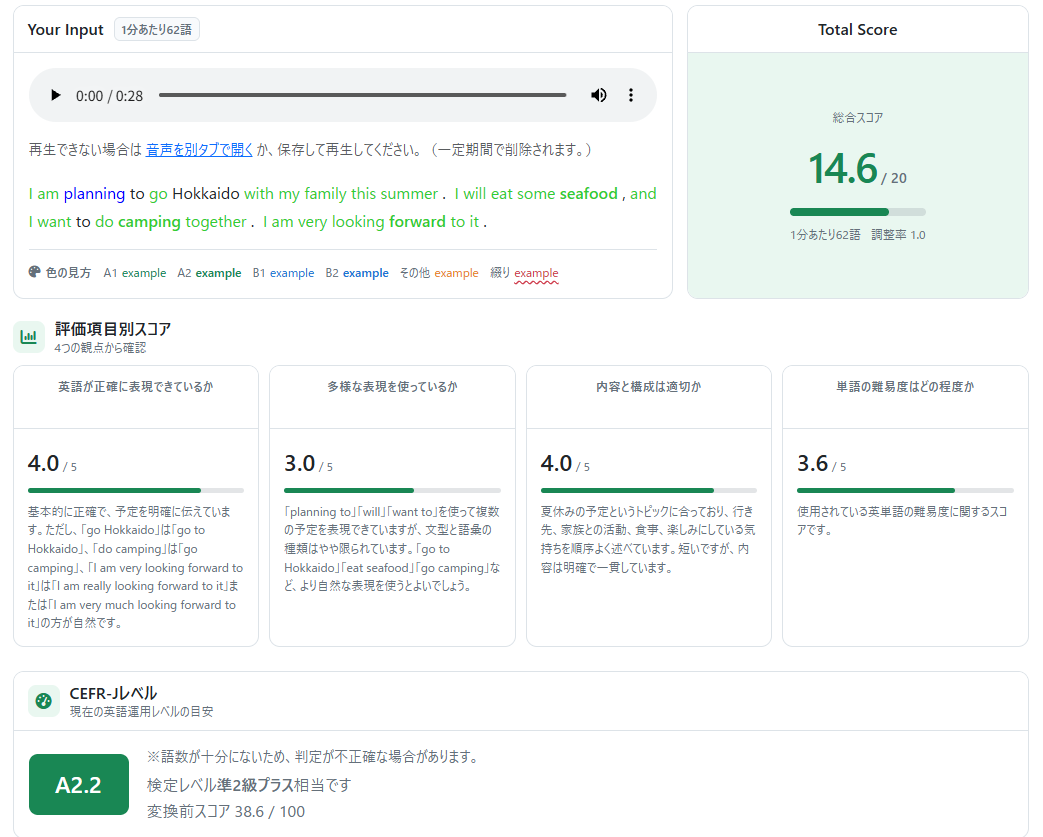Click the palette icon next to 色の見方

point(35,271)
